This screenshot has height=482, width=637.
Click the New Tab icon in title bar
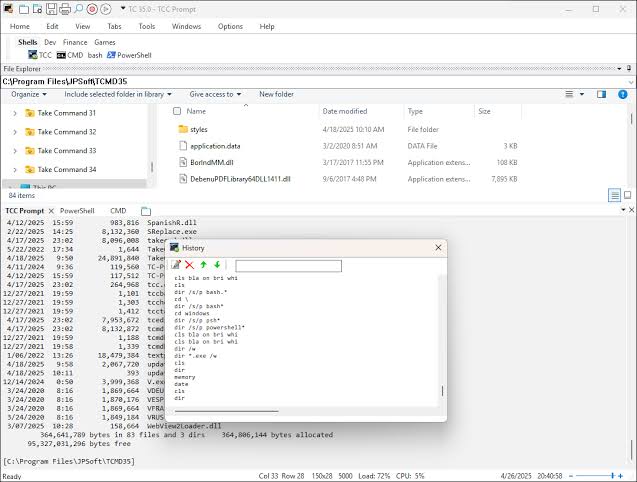pyautogui.click(x=24, y=9)
